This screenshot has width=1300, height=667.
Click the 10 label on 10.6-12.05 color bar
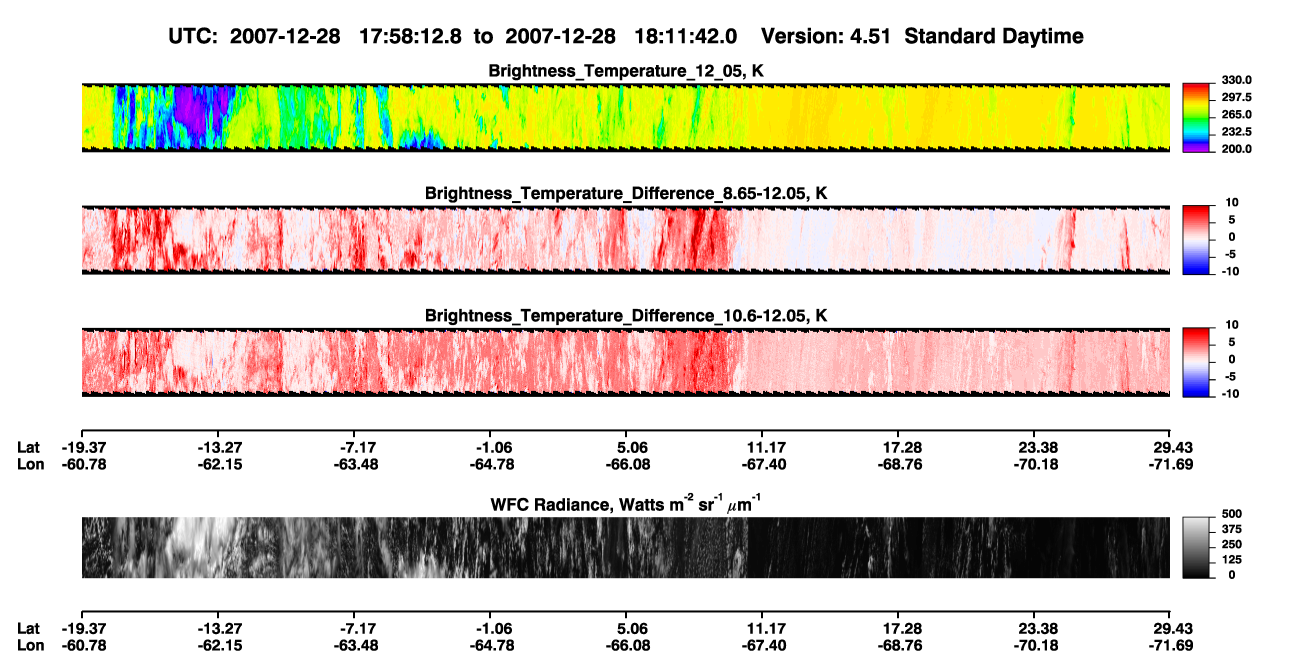(x=1230, y=326)
